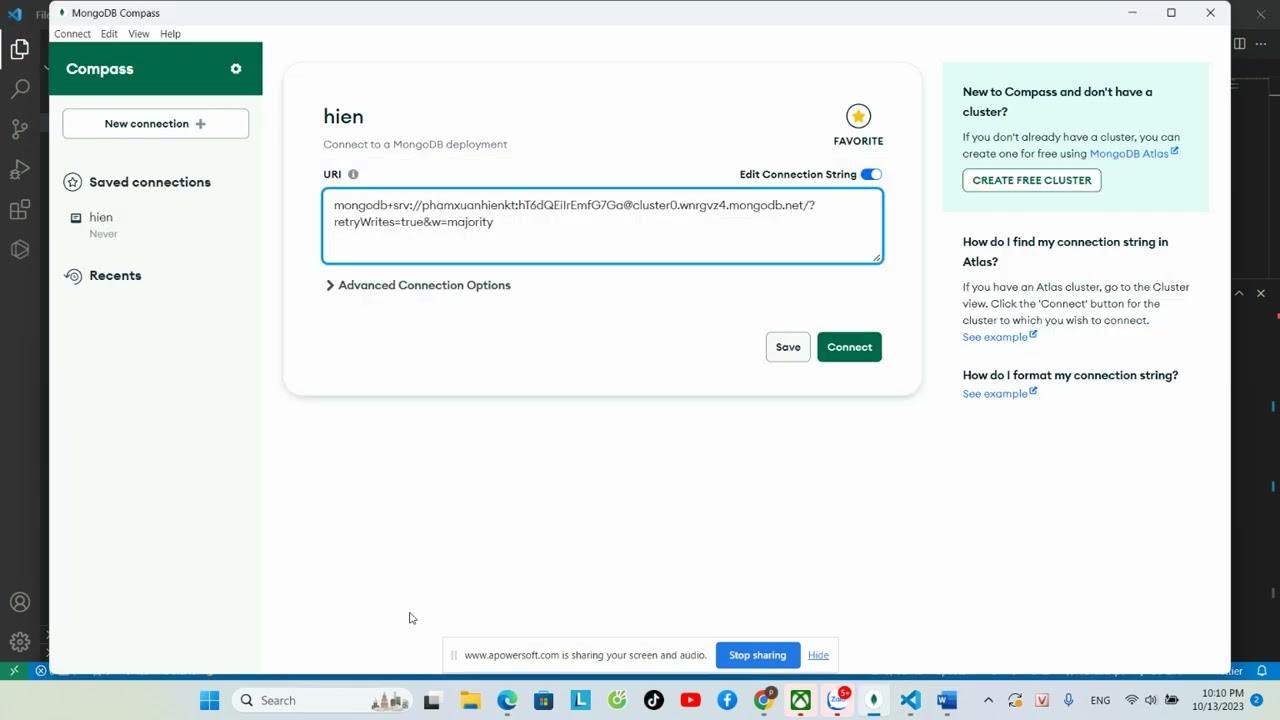Open VS Code Explorer icon
Screen dimensions: 1280x720
(x=20, y=49)
